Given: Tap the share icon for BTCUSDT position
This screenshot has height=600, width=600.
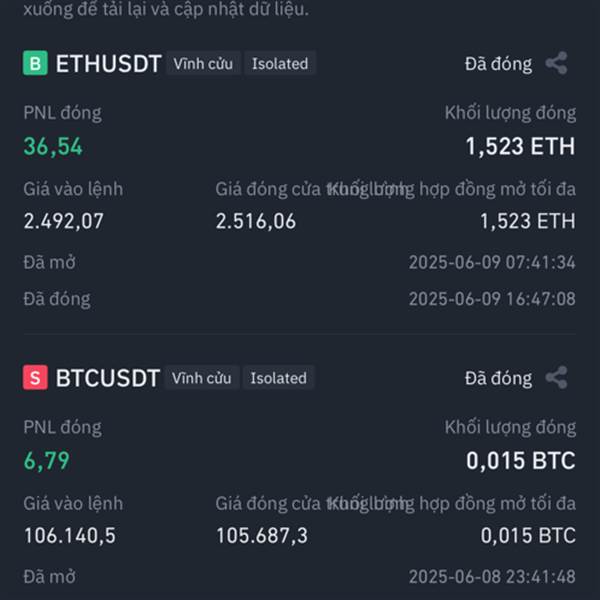Looking at the screenshot, I should tap(556, 377).
